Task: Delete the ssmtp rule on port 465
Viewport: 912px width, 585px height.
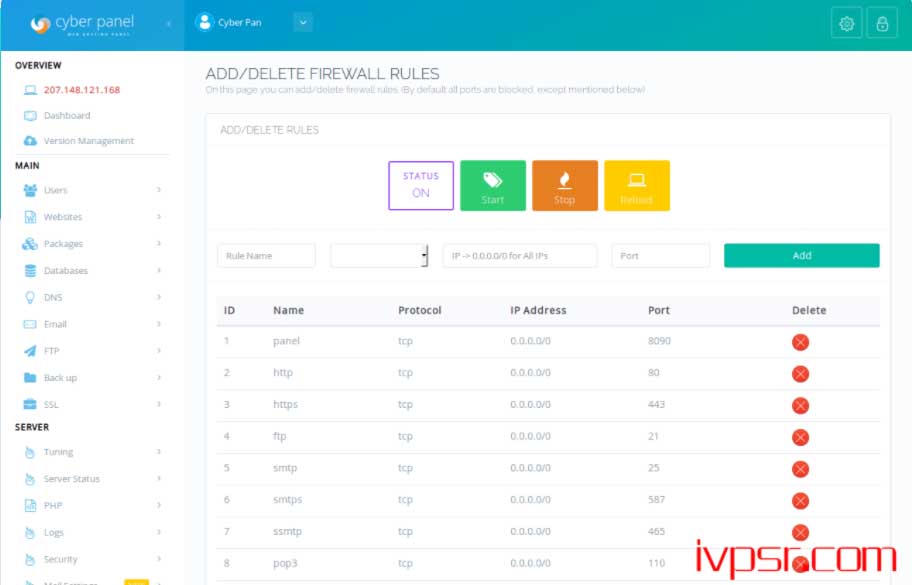Action: click(x=800, y=532)
